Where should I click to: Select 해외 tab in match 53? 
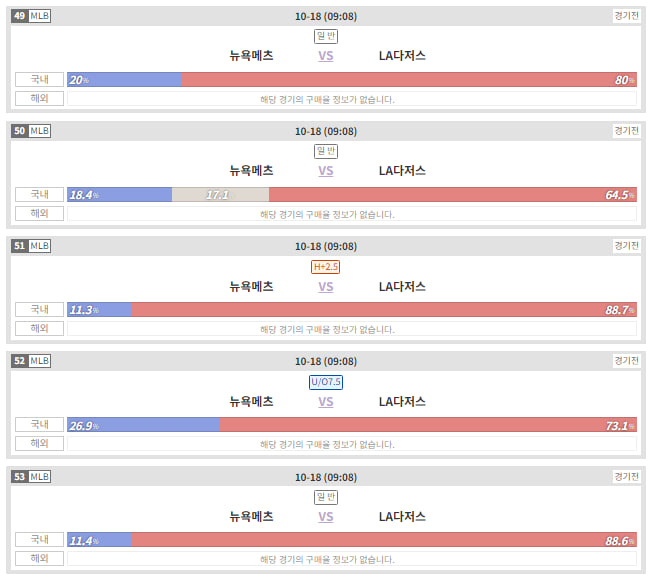click(x=39, y=558)
